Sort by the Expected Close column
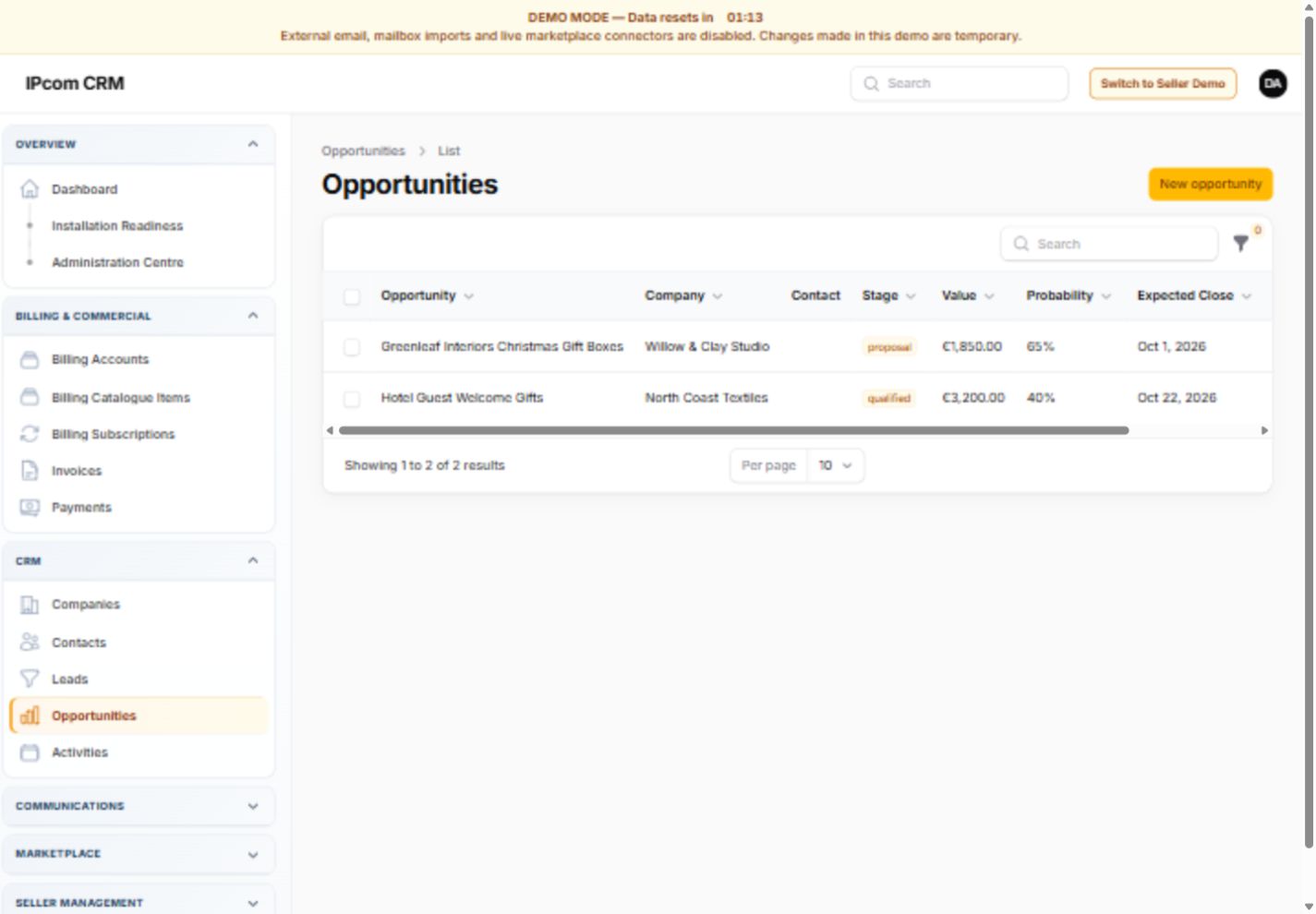1316x914 pixels. coord(1194,295)
